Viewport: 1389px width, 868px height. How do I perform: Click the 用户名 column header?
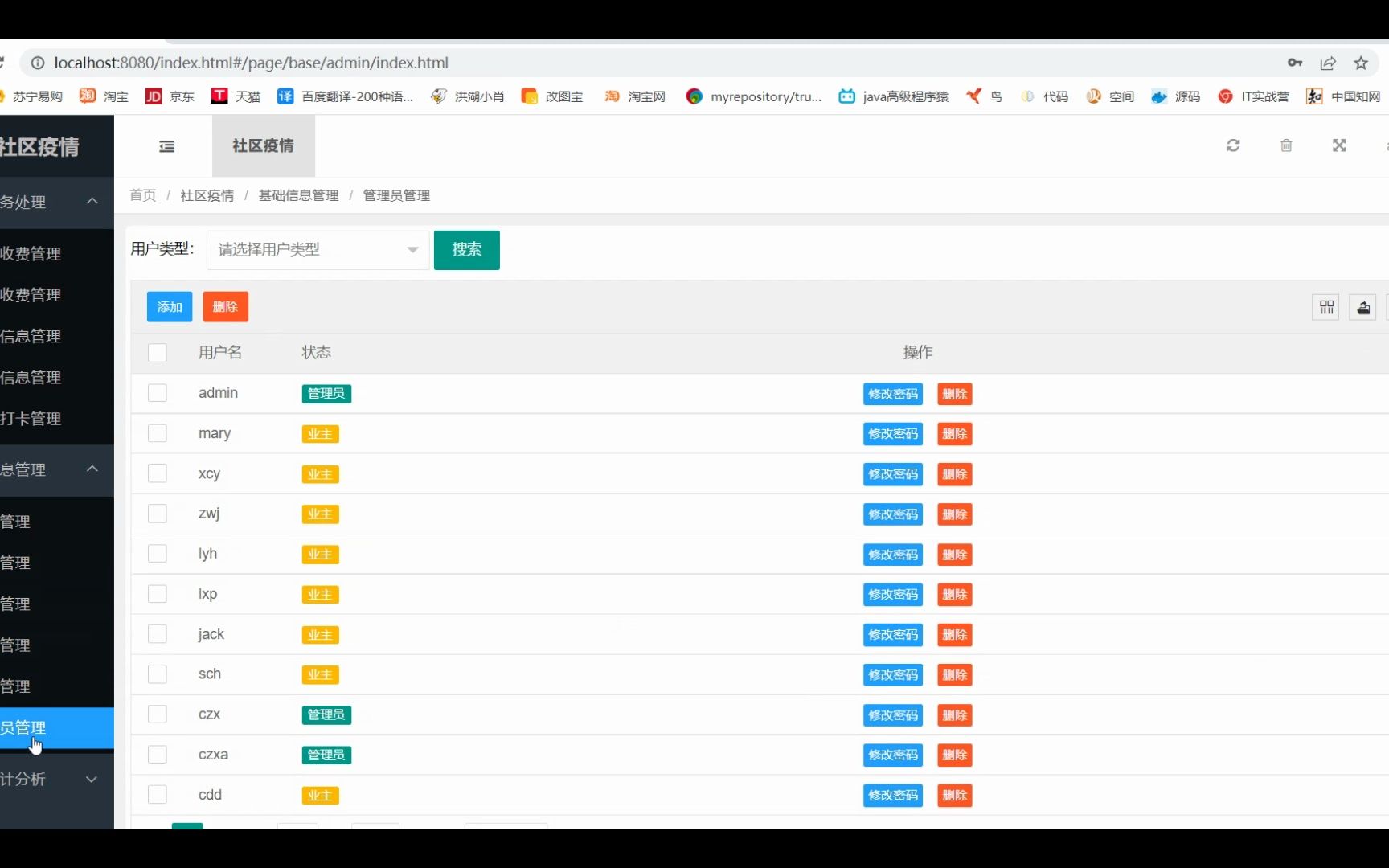pyautogui.click(x=220, y=353)
